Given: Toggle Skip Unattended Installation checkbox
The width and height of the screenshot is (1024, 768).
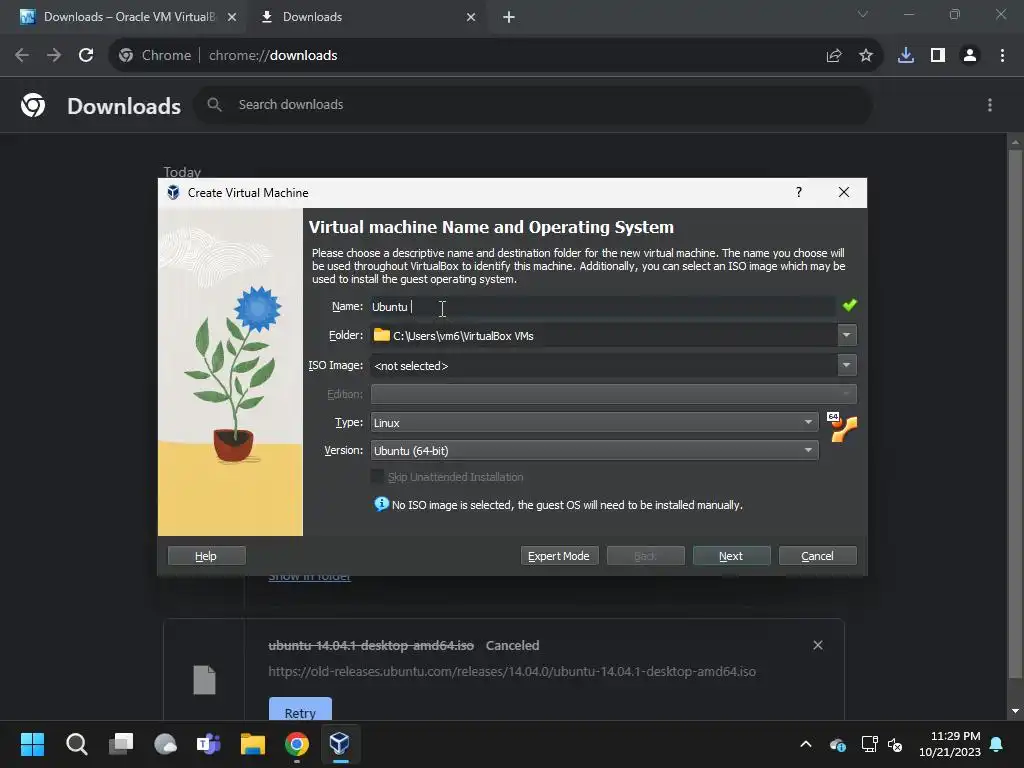Looking at the screenshot, I should point(377,477).
